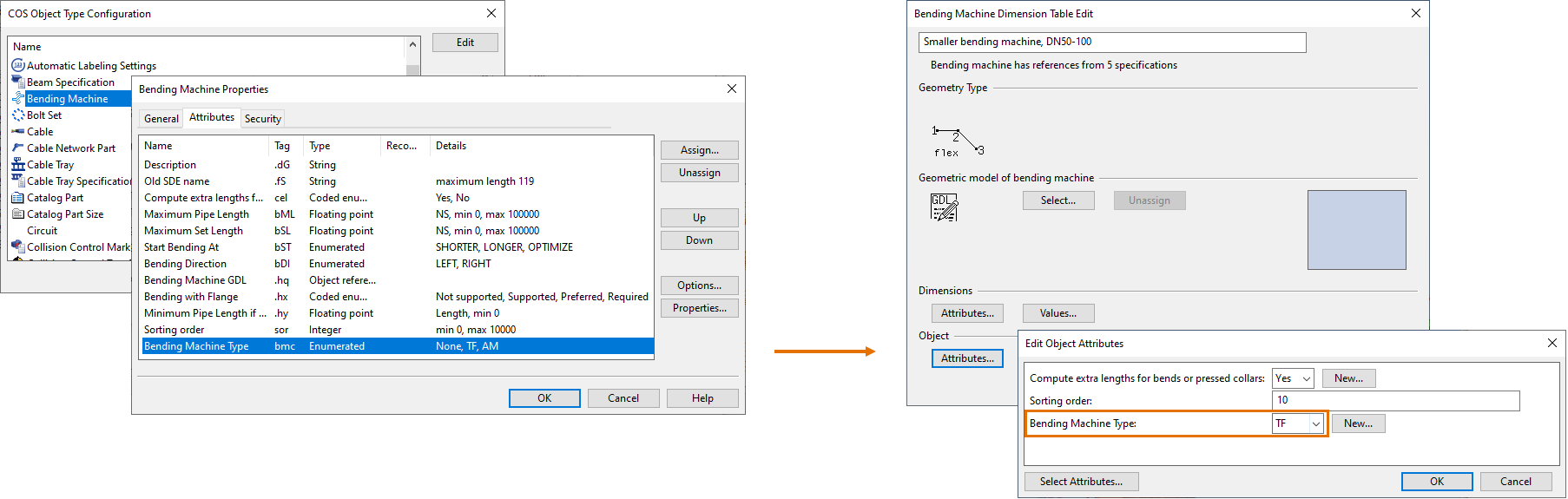Click the Bolt Set icon in list
The height and width of the screenshot is (499, 1568).
click(17, 115)
